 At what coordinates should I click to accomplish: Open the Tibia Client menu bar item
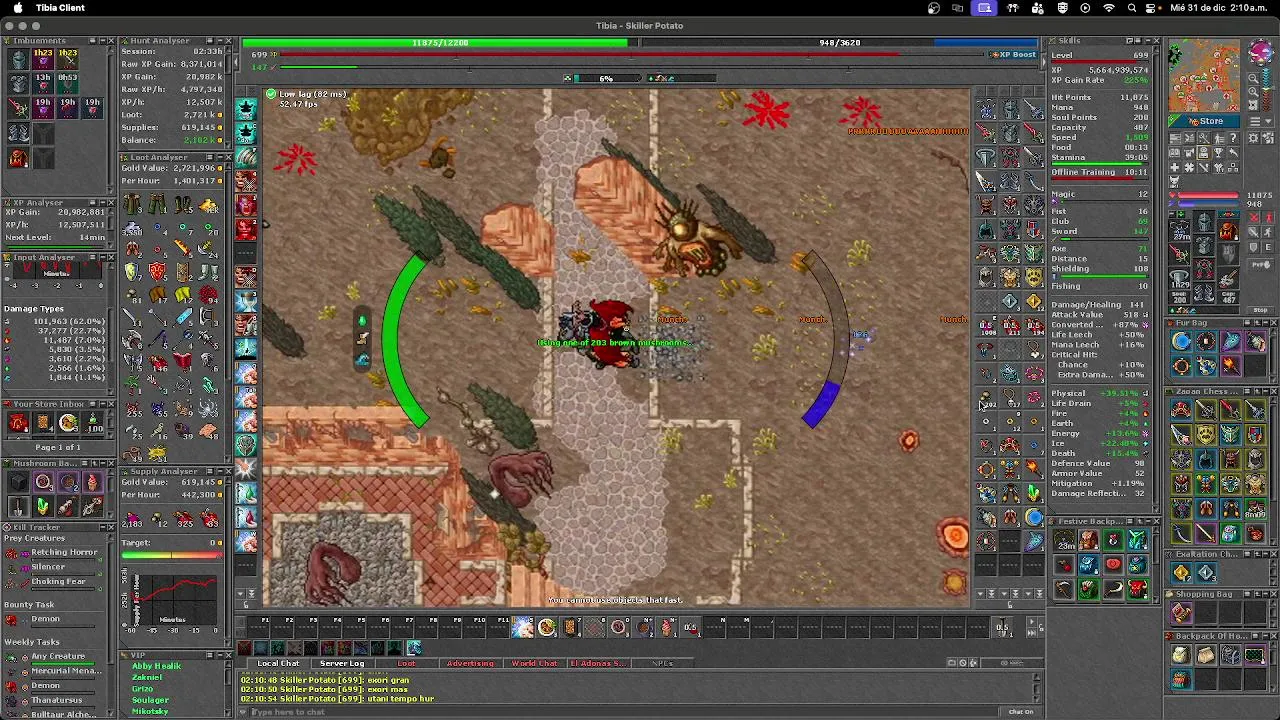pyautogui.click(x=60, y=8)
